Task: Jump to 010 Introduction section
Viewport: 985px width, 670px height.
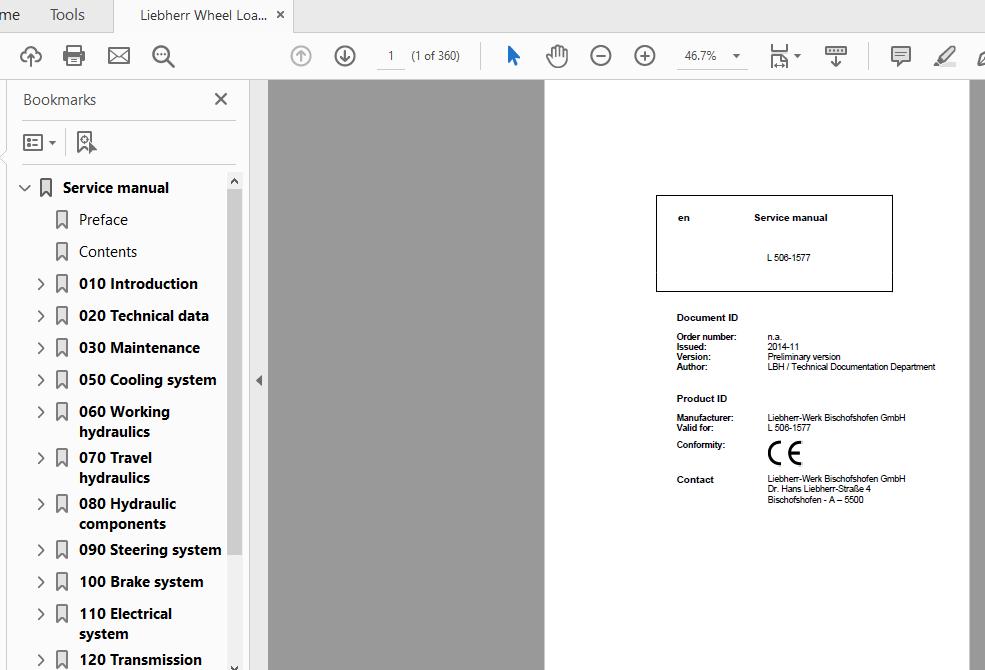Action: pyautogui.click(x=138, y=284)
